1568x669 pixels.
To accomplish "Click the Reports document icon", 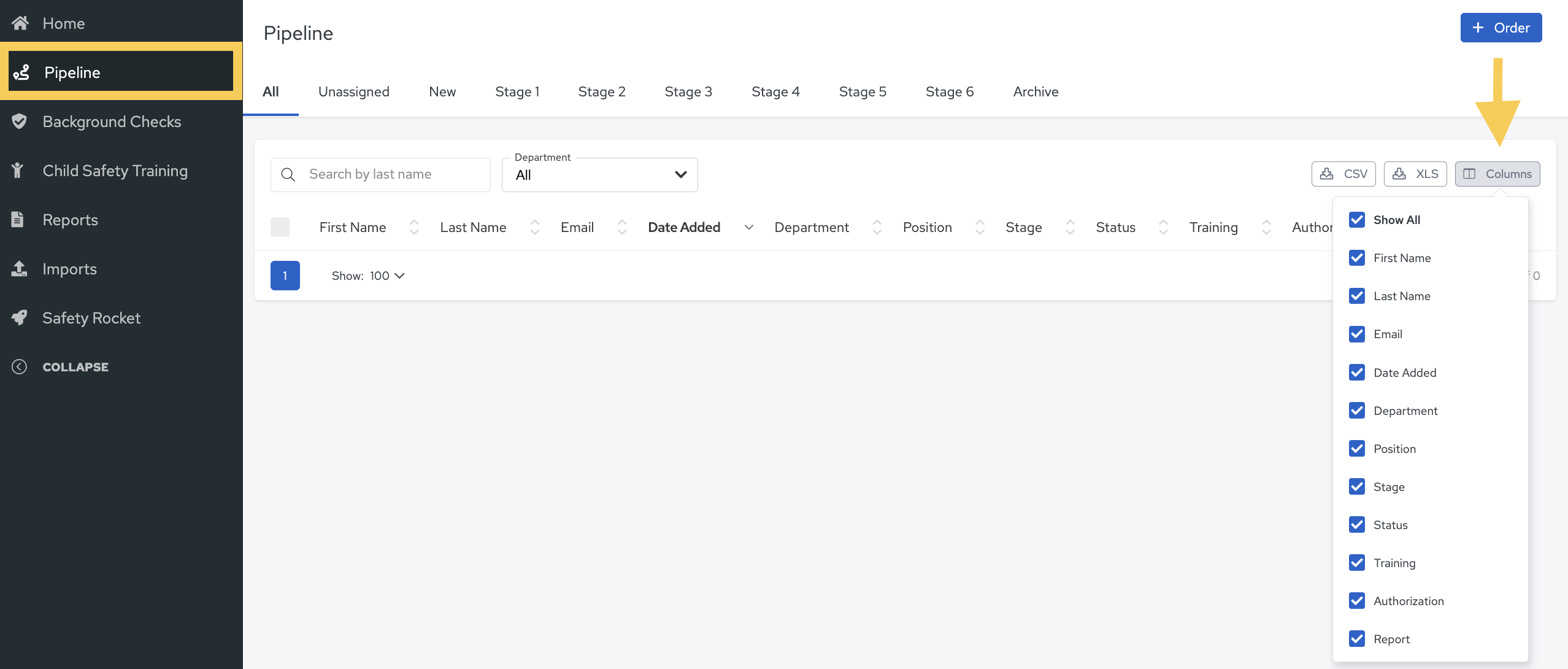I will 18,220.
